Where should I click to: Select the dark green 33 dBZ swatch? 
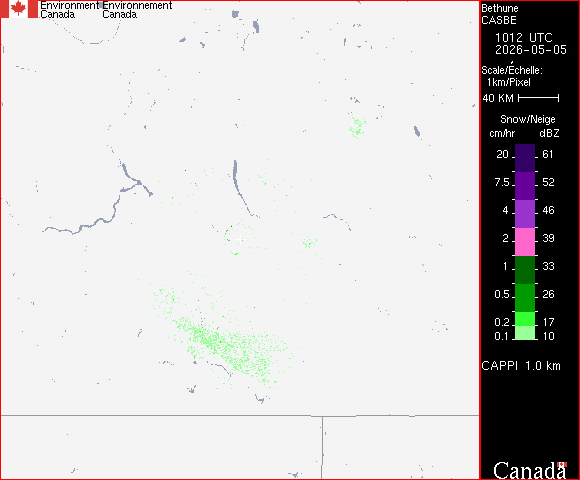tap(525, 270)
